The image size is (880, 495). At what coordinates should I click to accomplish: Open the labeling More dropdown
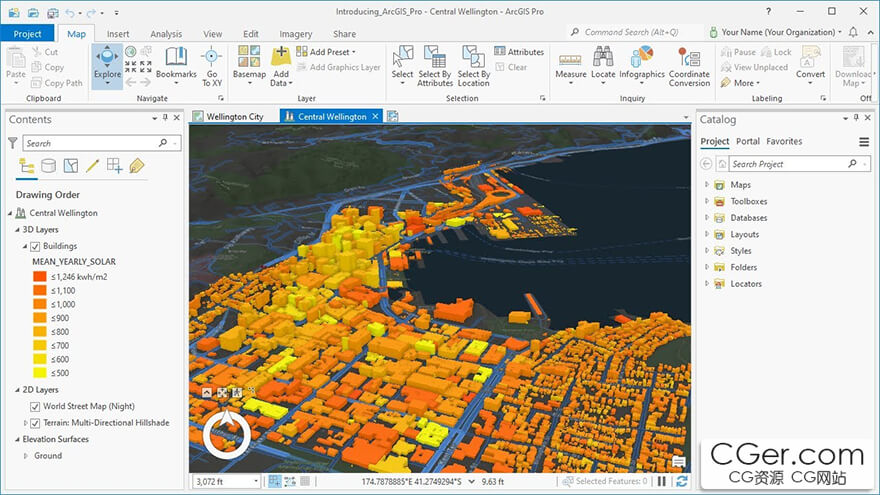pos(740,82)
